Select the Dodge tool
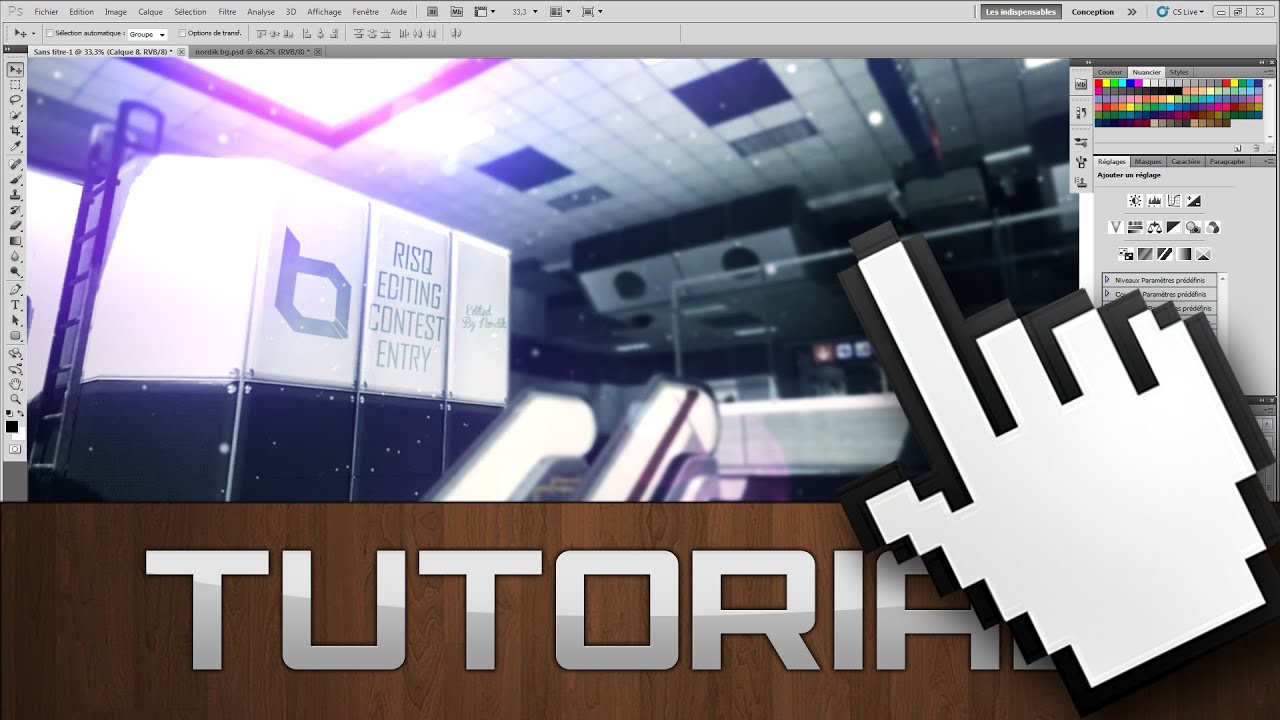The height and width of the screenshot is (720, 1280). click(x=16, y=271)
